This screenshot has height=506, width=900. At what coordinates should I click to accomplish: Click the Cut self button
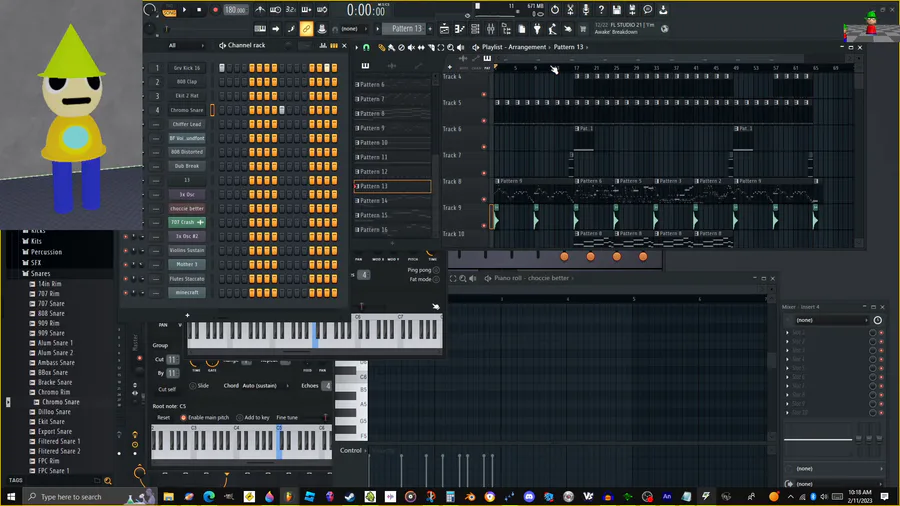167,390
